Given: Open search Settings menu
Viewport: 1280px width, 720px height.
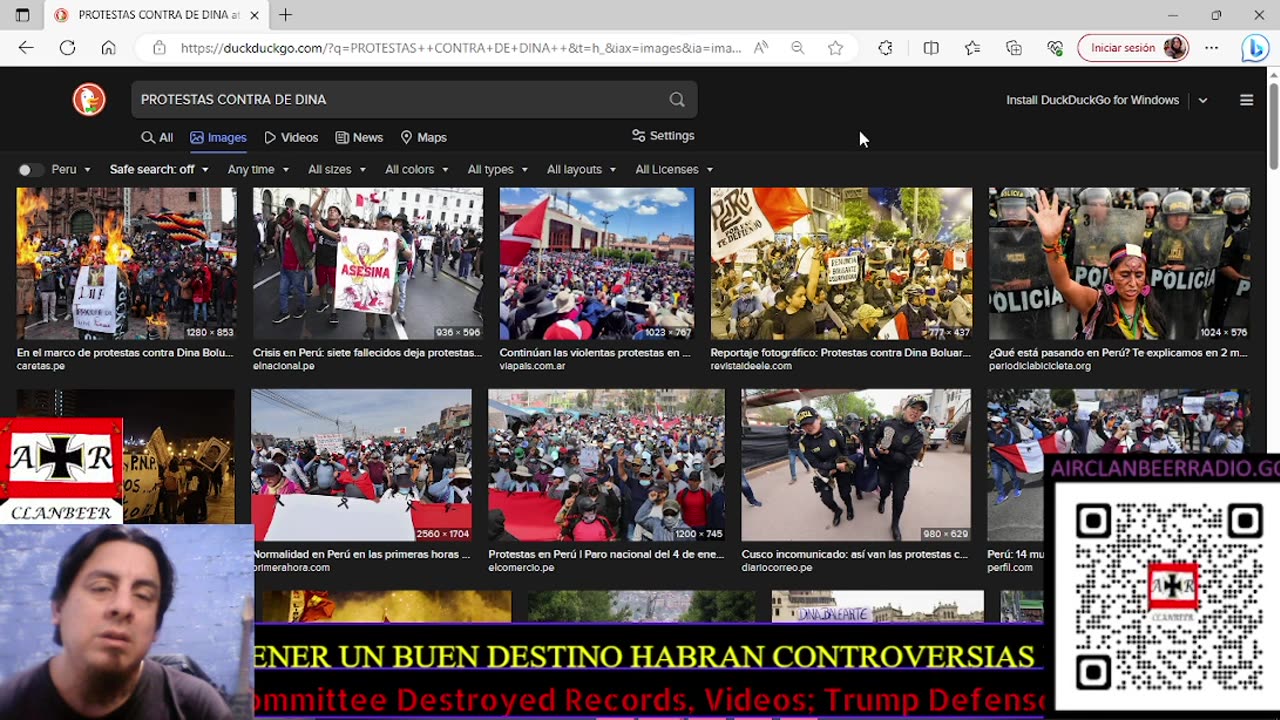Looking at the screenshot, I should [663, 136].
